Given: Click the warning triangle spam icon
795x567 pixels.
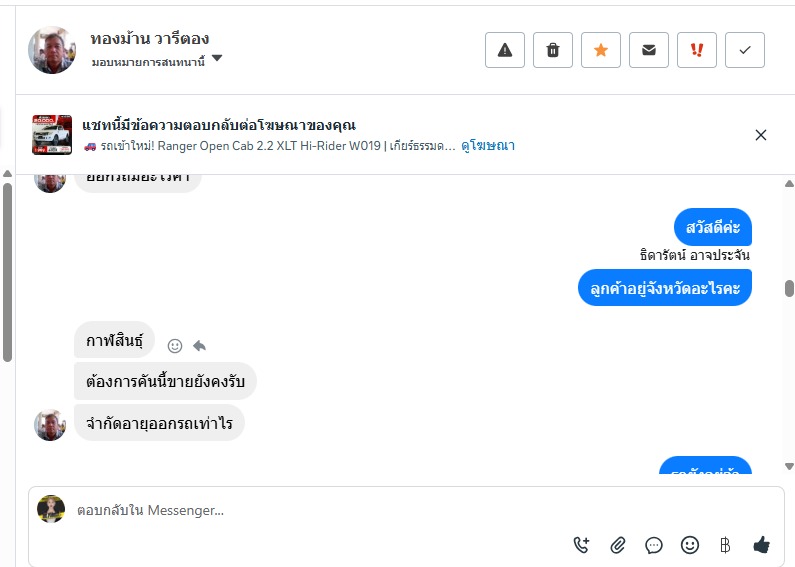Looking at the screenshot, I should [x=505, y=50].
